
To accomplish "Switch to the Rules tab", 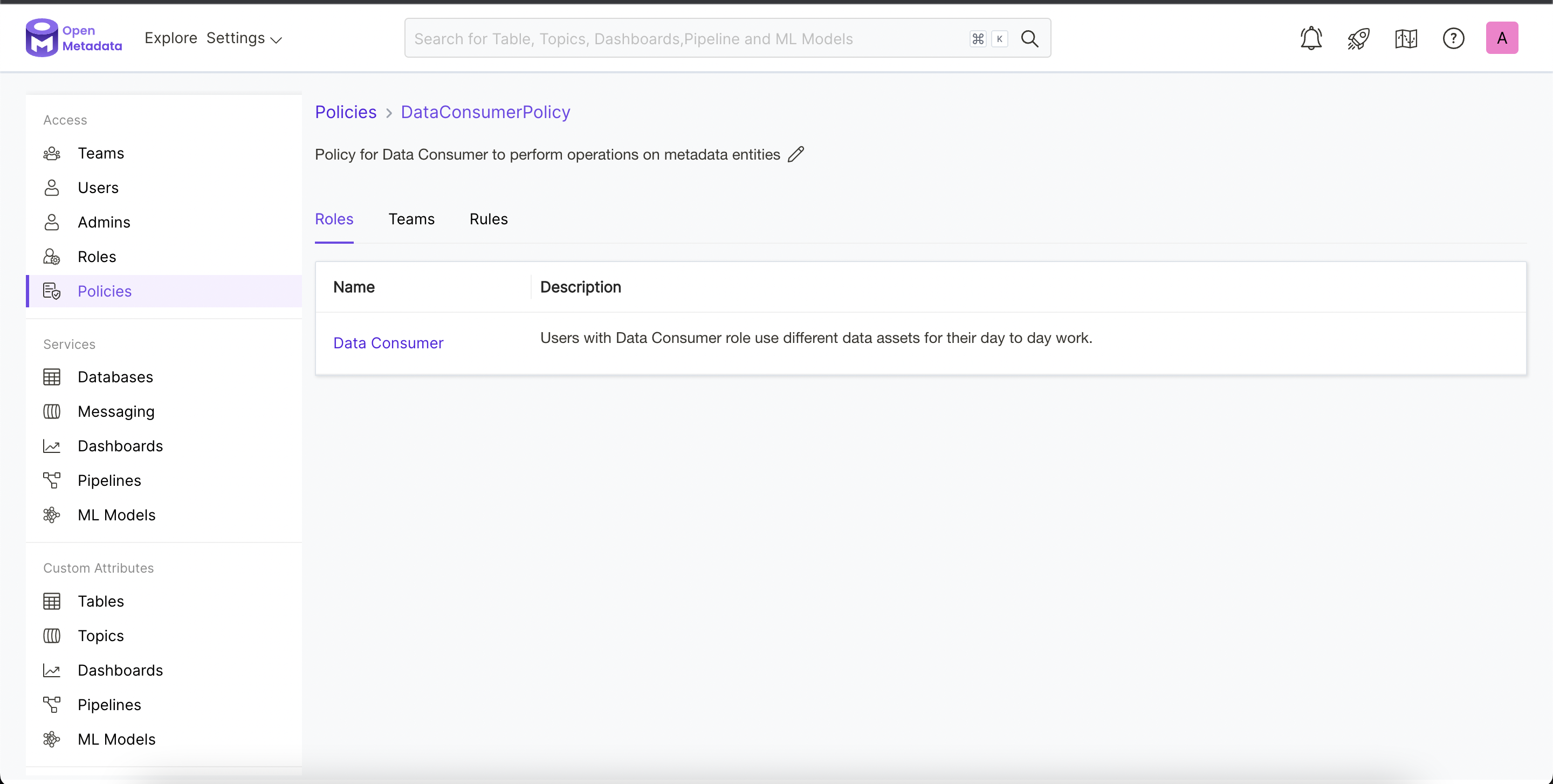I will click(x=489, y=219).
